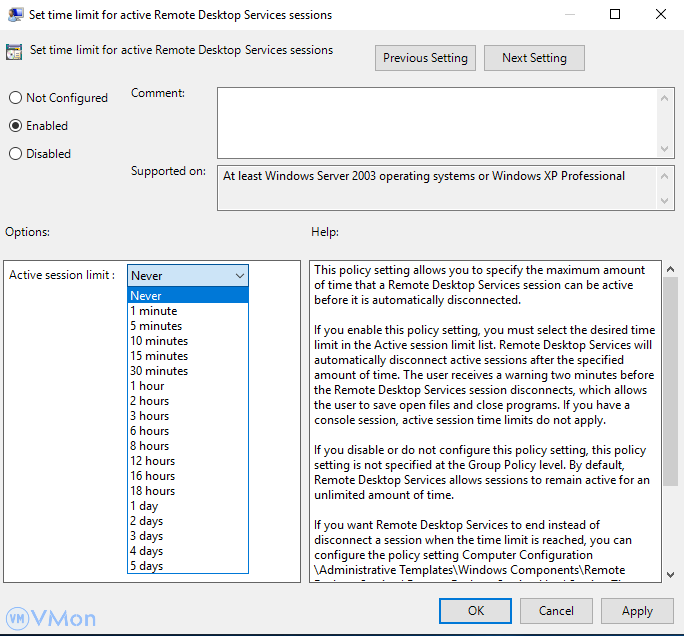Viewport: 684px width, 636px height.
Task: Choose the 12 hours list entry
Action: coord(152,461)
